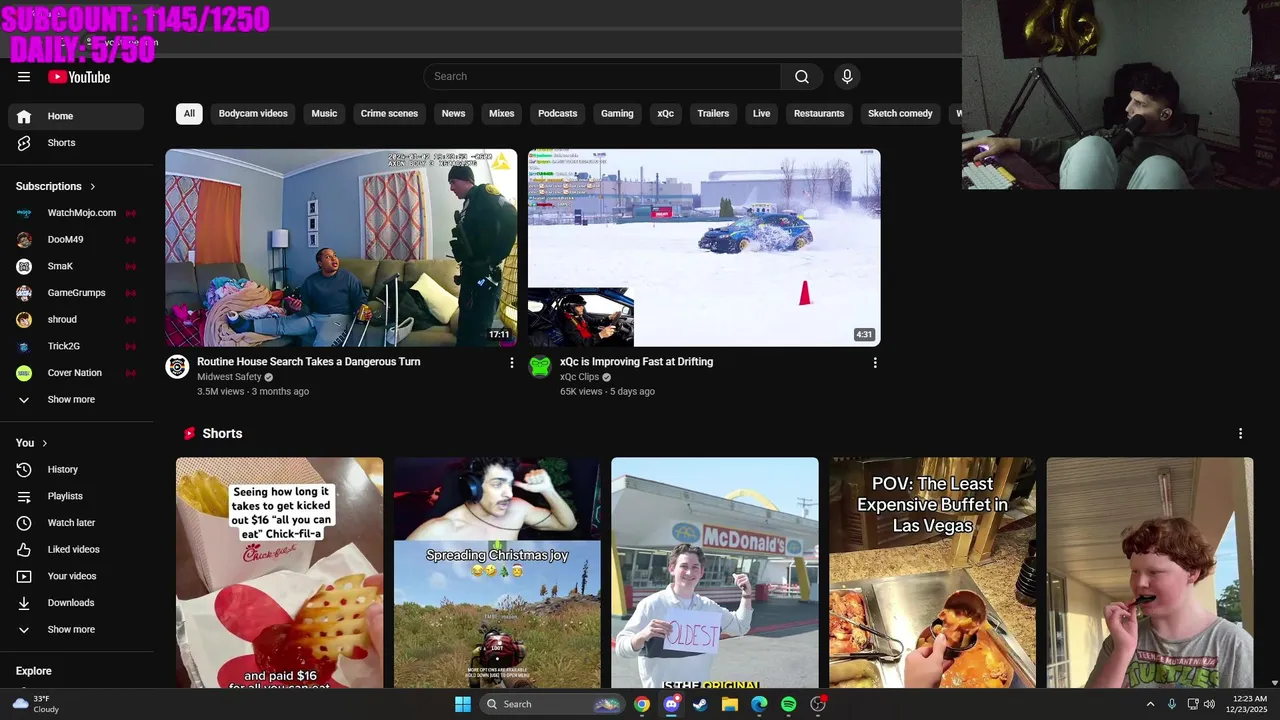Open Midwest Safety channel link
This screenshot has width=1280, height=720.
(229, 377)
